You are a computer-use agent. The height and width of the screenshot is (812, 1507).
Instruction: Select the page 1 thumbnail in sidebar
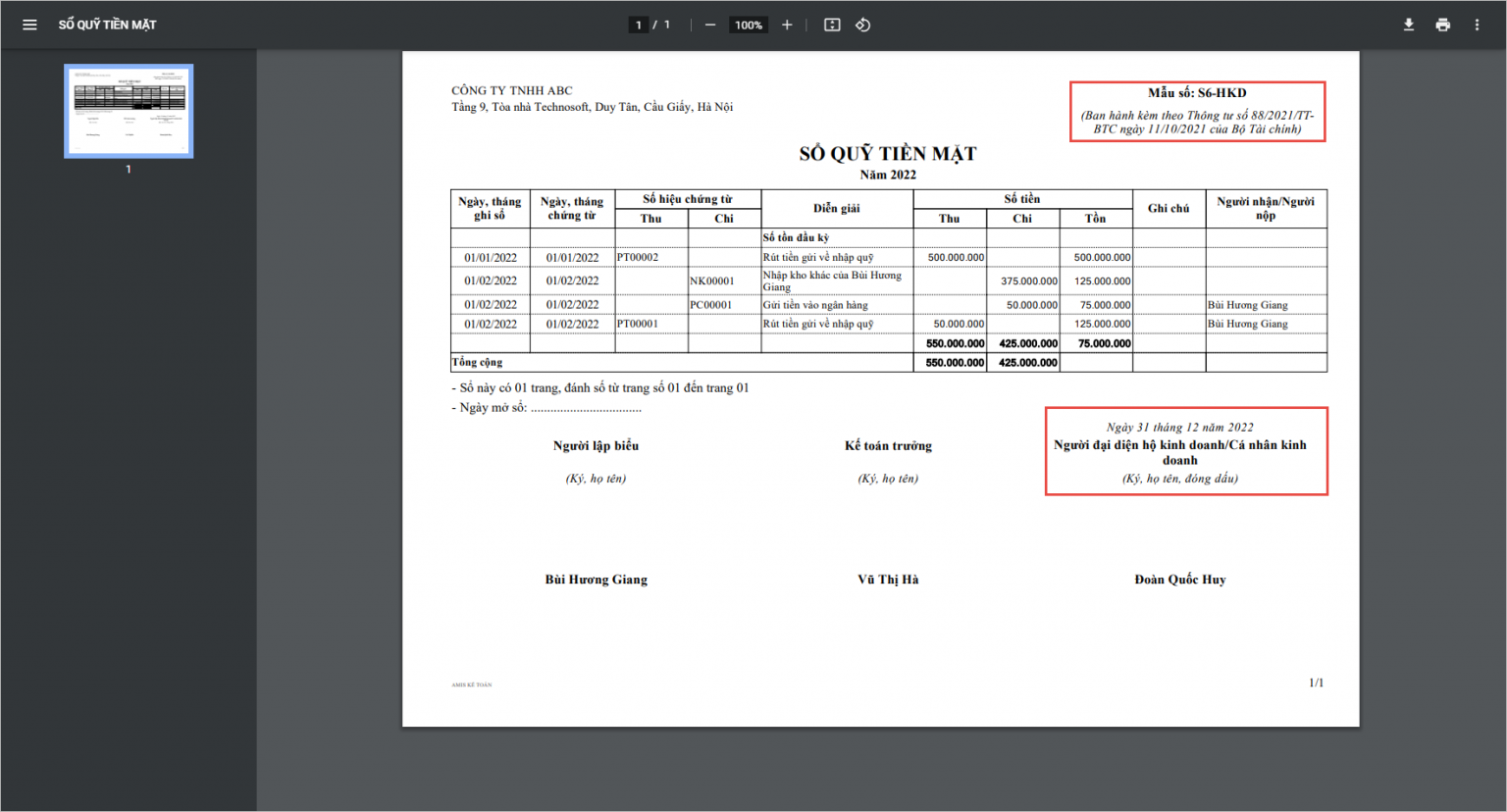click(129, 111)
